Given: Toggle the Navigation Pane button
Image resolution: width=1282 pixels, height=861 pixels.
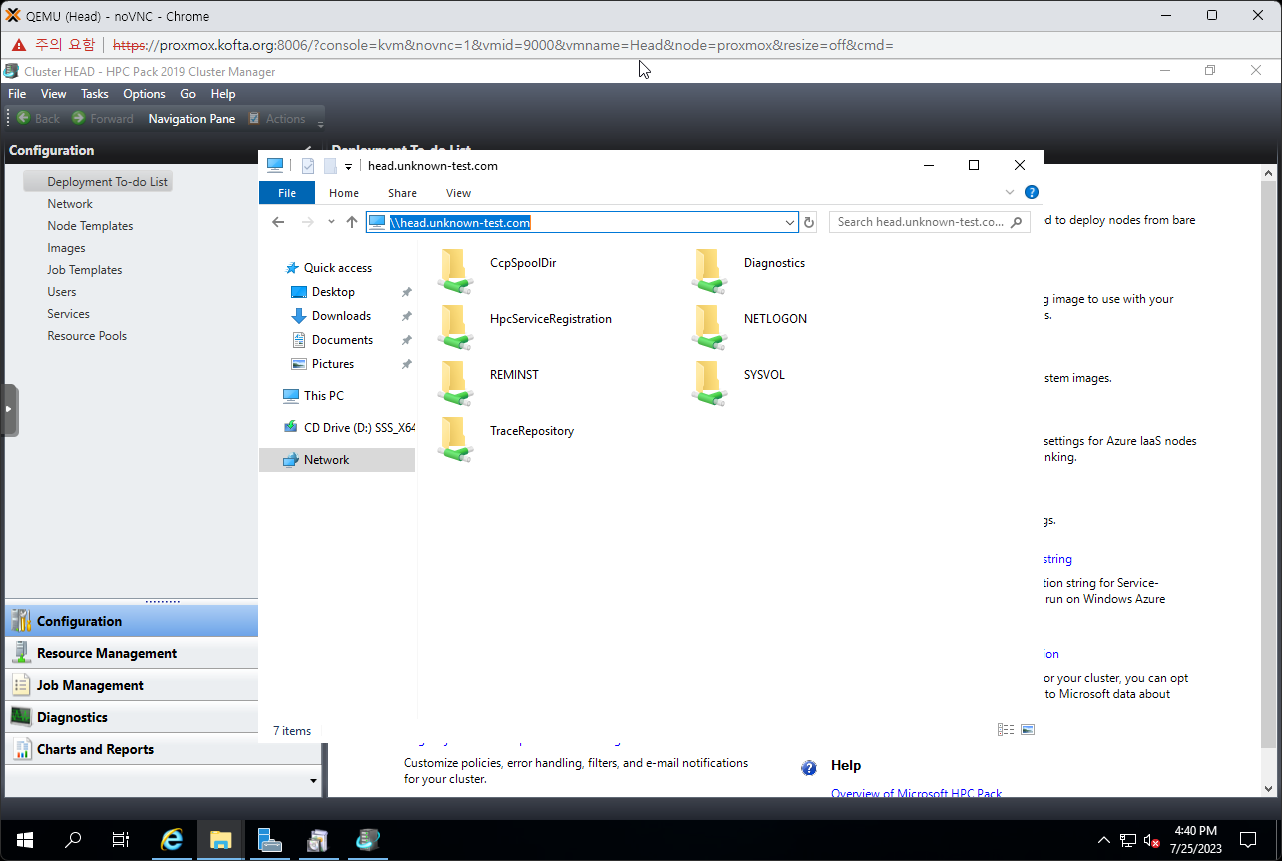Looking at the screenshot, I should [191, 118].
